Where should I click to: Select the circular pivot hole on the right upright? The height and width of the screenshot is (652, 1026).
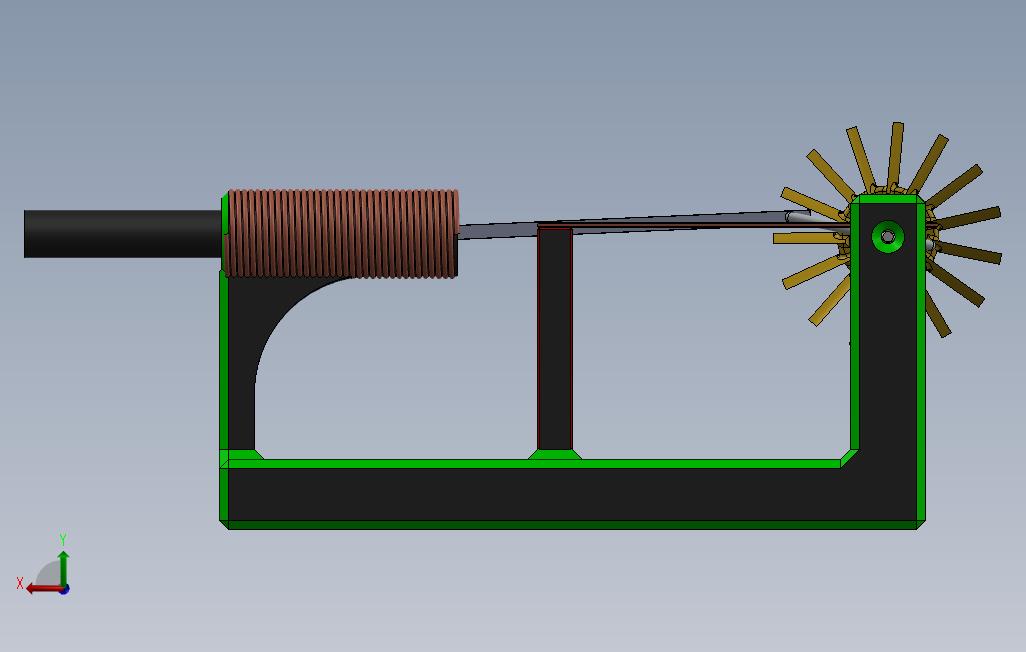tap(888, 236)
